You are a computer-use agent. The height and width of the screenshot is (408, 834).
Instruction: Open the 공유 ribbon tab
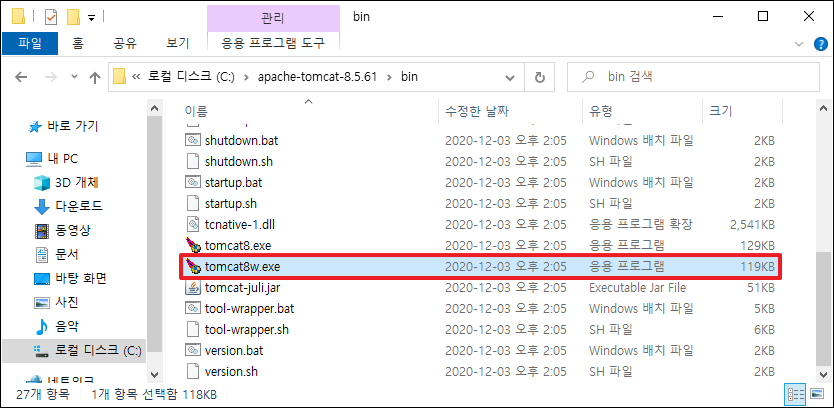[x=125, y=43]
